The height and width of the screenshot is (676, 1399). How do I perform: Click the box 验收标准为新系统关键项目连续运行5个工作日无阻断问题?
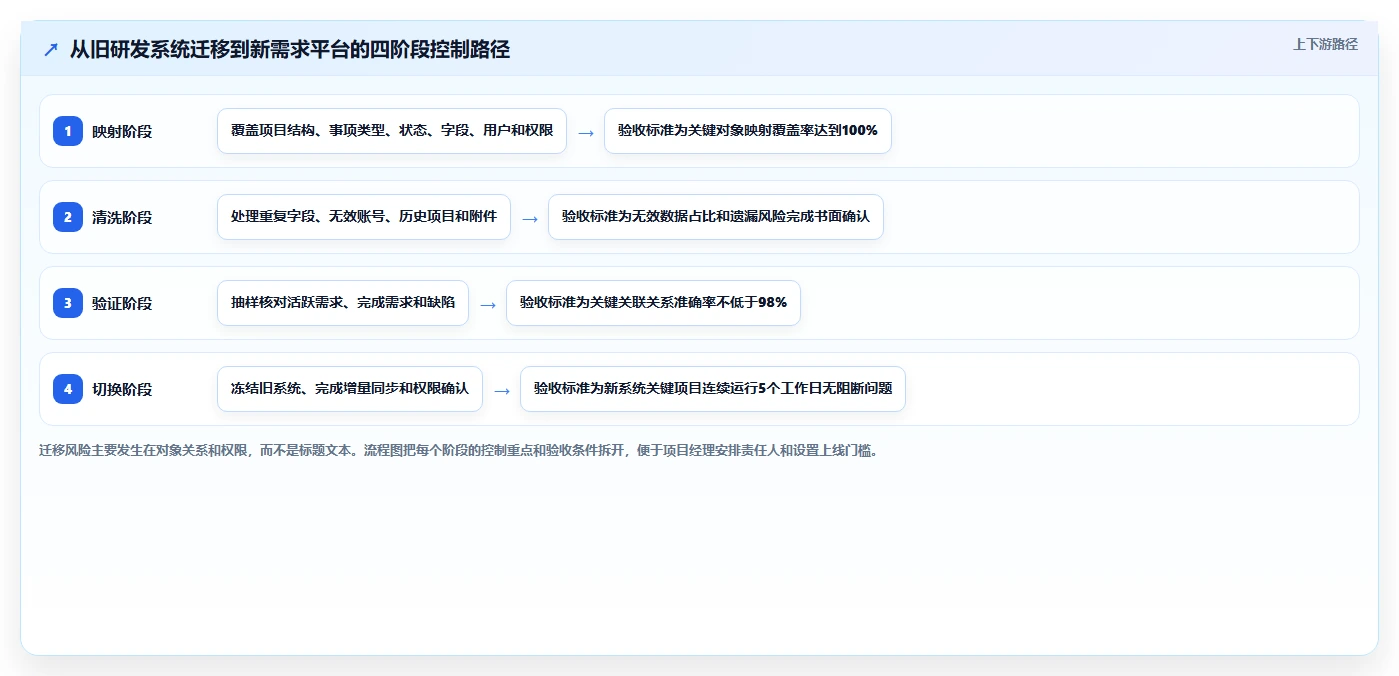click(713, 389)
